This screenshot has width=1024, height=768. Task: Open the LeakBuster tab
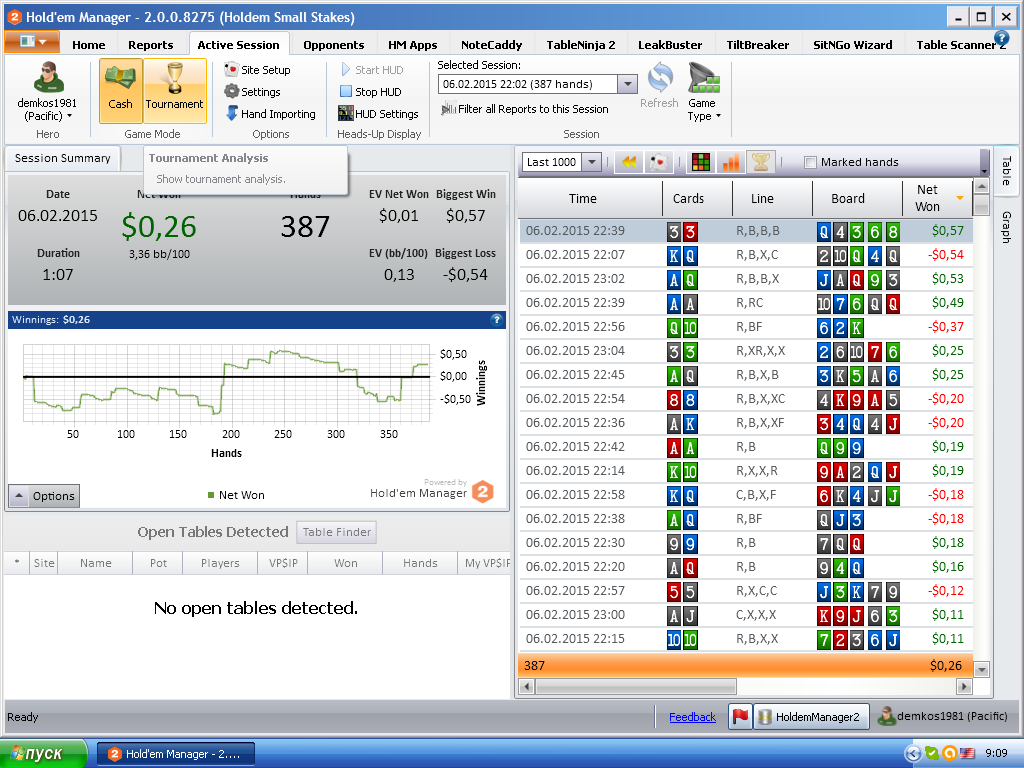[x=669, y=44]
